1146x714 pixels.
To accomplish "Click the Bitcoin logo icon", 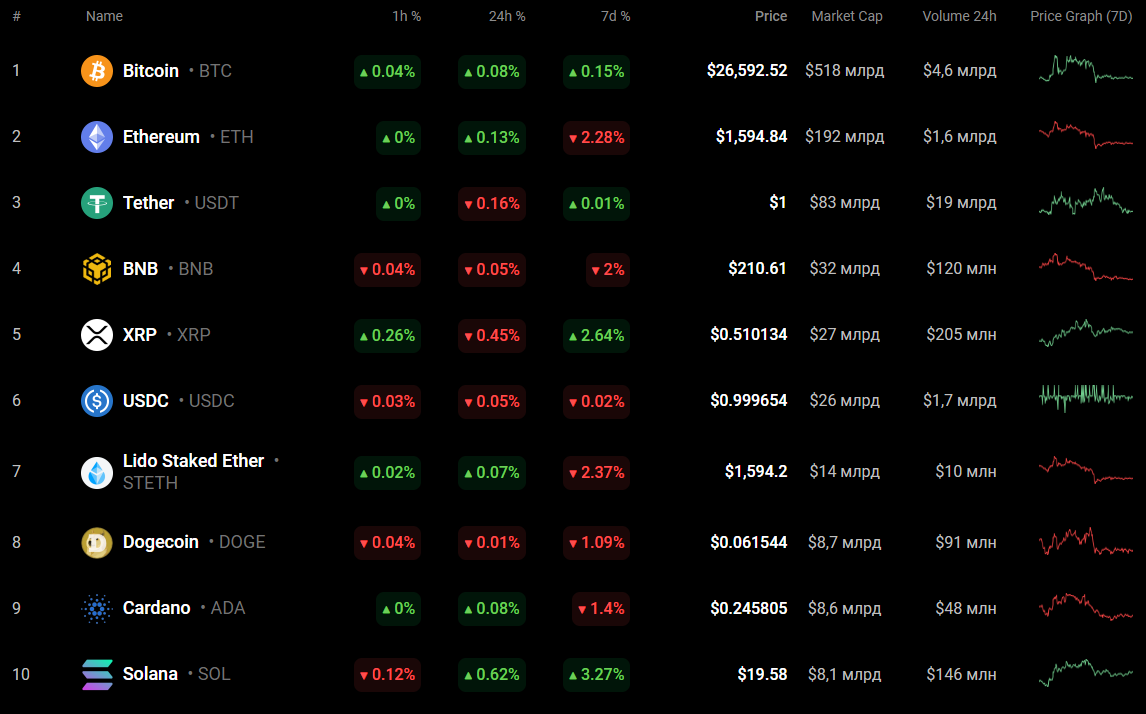I will 97,71.
